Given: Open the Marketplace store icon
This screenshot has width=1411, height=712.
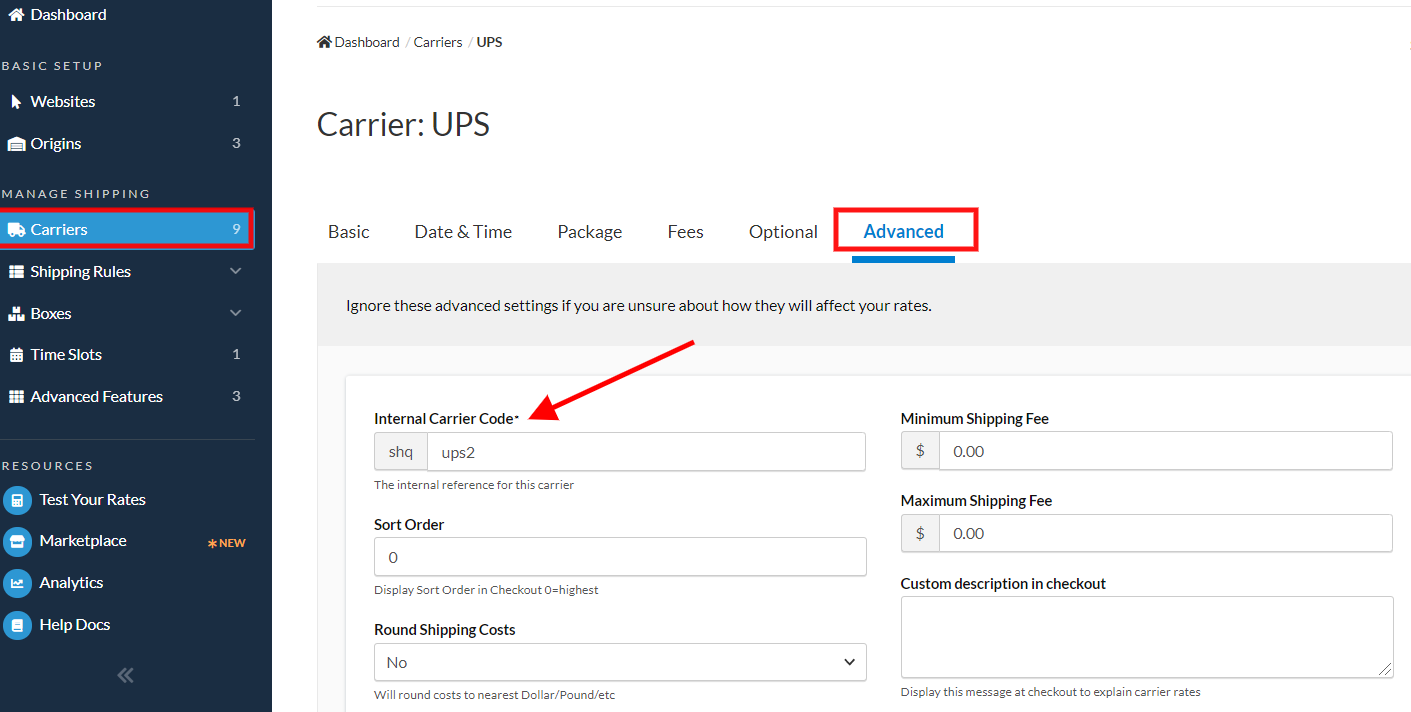Looking at the screenshot, I should pos(17,541).
